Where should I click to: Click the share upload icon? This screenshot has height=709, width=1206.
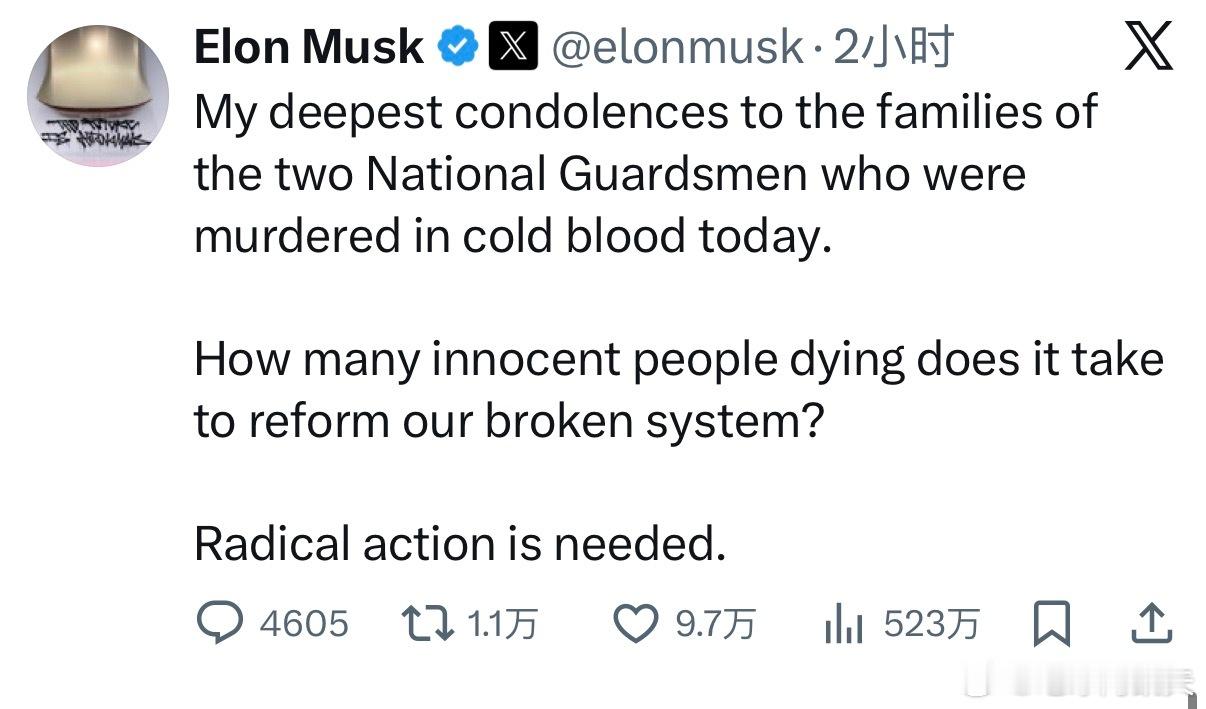[x=1150, y=624]
